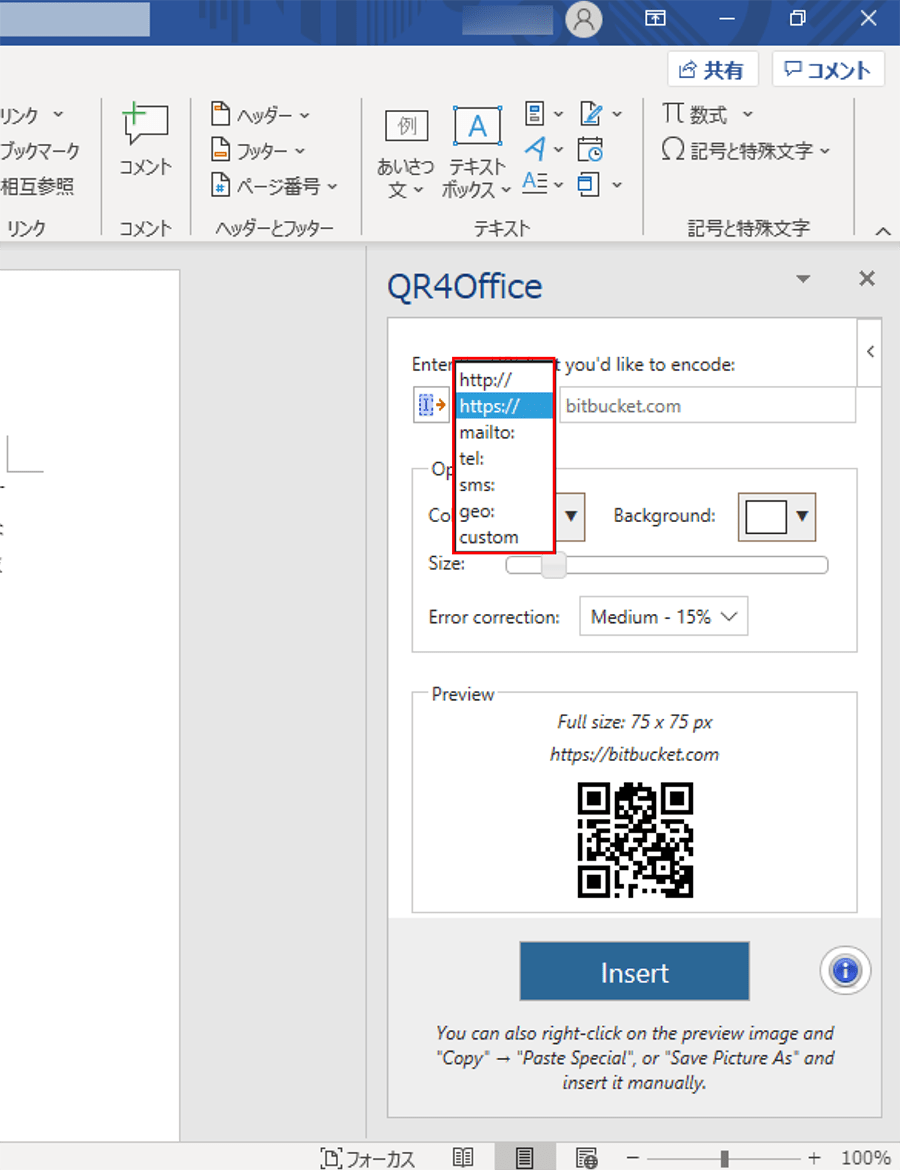Open 記号と特殊文字 symbol dropdown
This screenshot has width=900, height=1170.
coord(746,151)
